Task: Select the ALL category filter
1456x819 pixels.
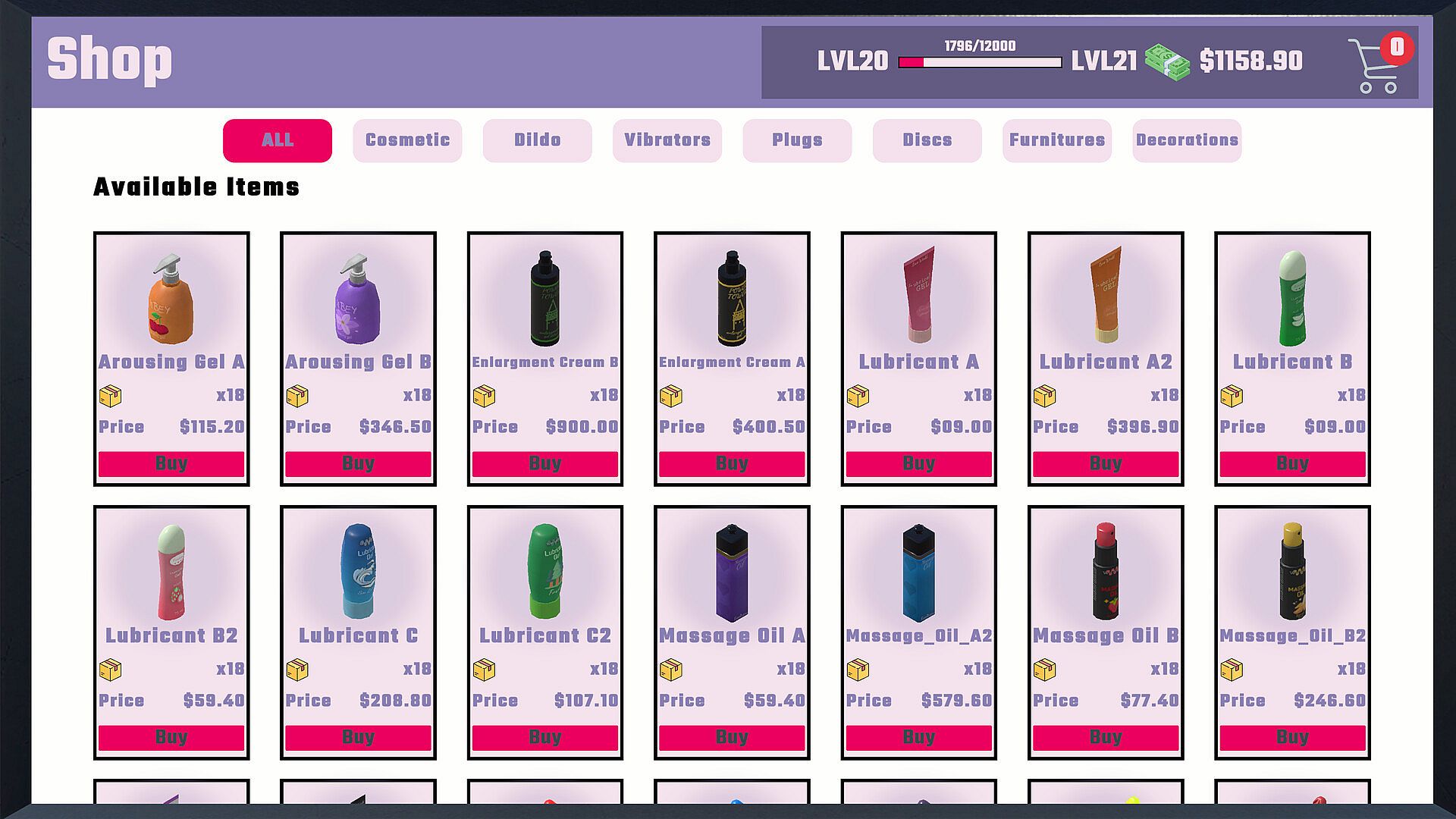Action: point(278,140)
